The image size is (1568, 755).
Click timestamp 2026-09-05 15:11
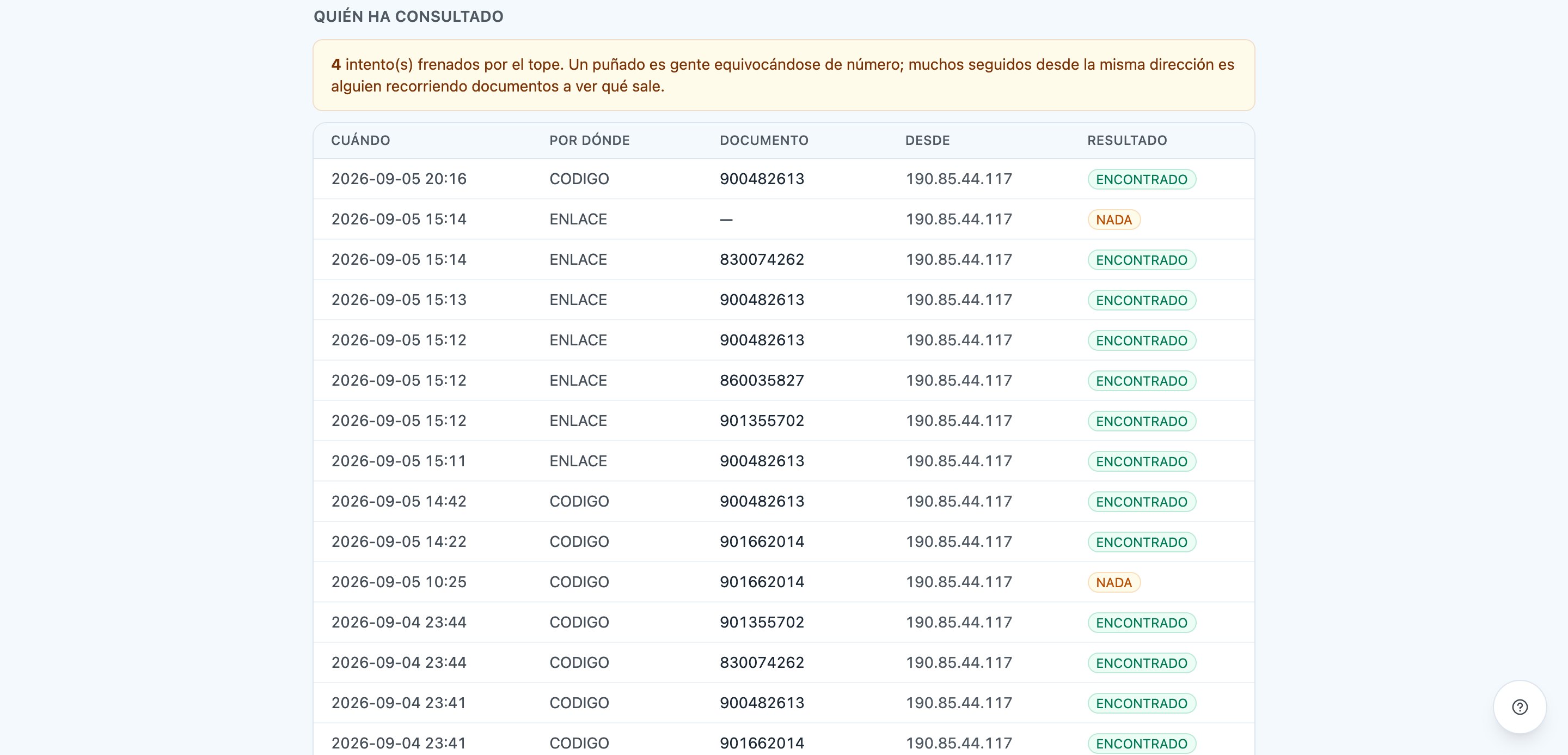tap(399, 461)
